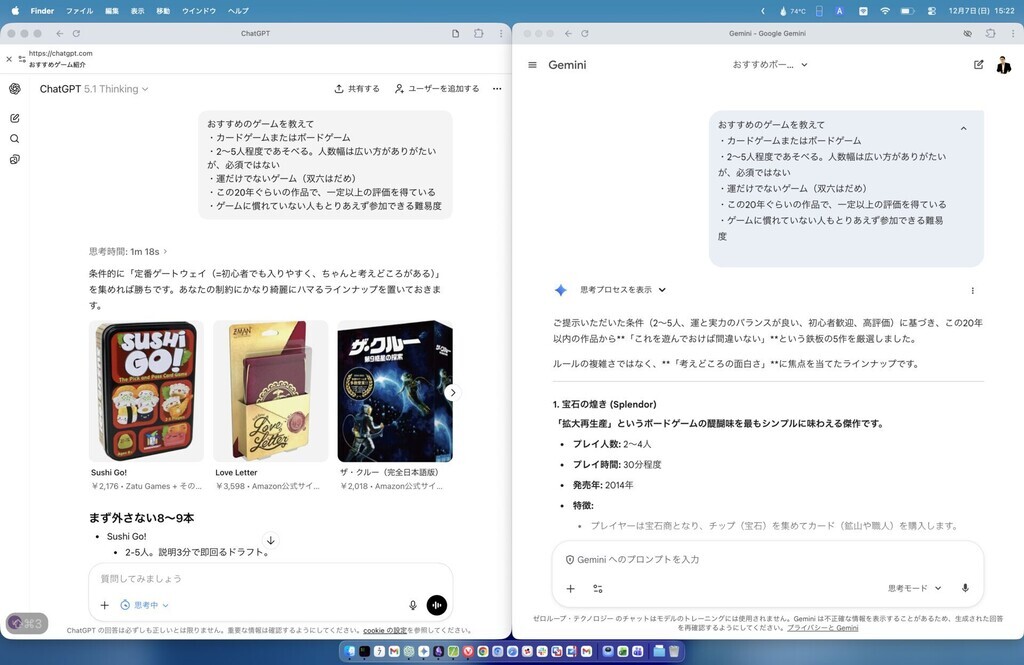This screenshot has height=665, width=1024.
Task: Open the Love Letter product image
Action: [270, 391]
